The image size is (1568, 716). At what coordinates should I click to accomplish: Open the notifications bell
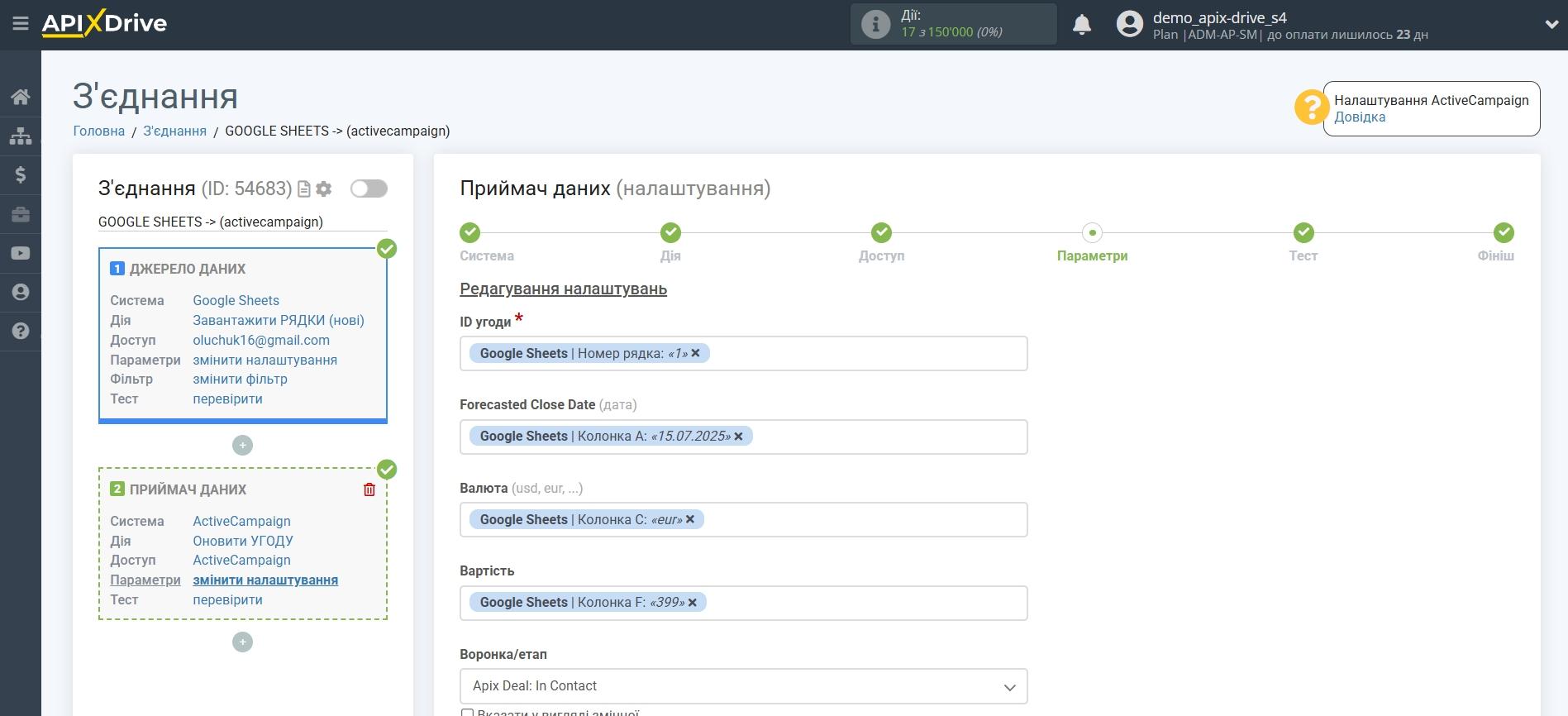(1082, 25)
